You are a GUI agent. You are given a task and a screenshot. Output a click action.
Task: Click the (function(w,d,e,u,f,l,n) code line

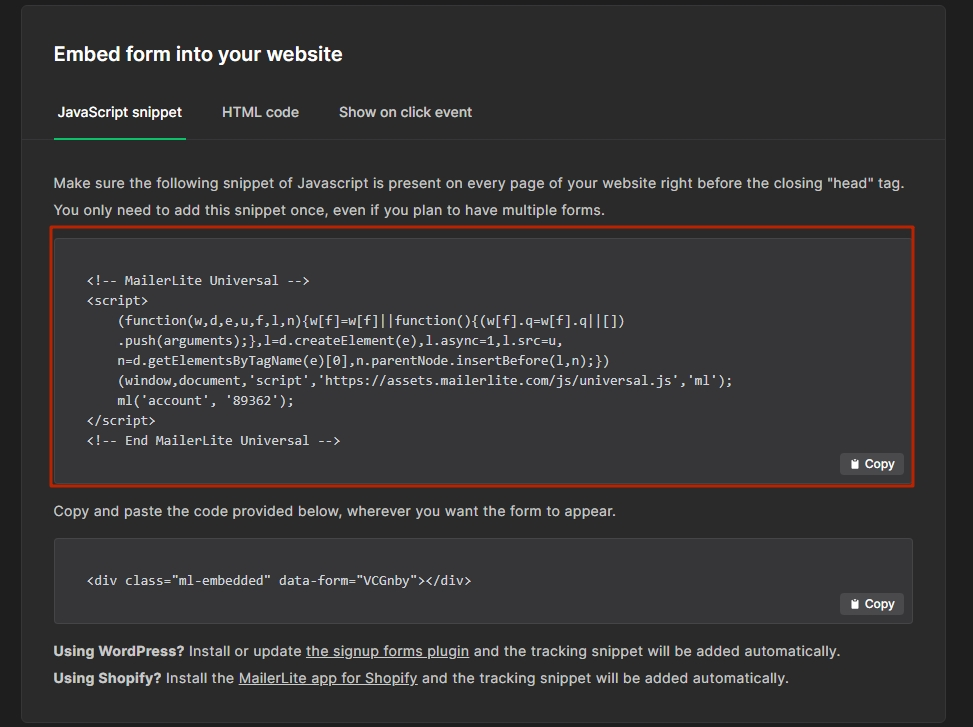click(371, 321)
